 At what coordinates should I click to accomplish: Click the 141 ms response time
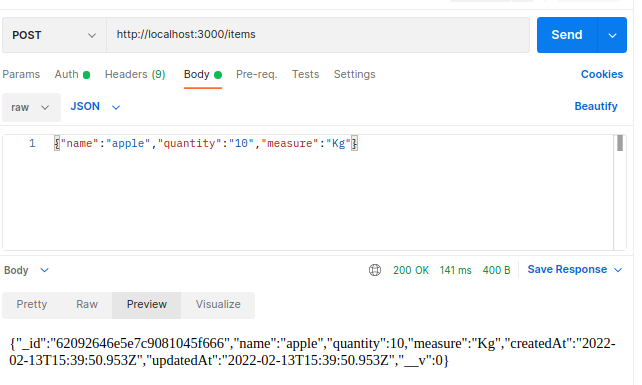[x=455, y=270]
